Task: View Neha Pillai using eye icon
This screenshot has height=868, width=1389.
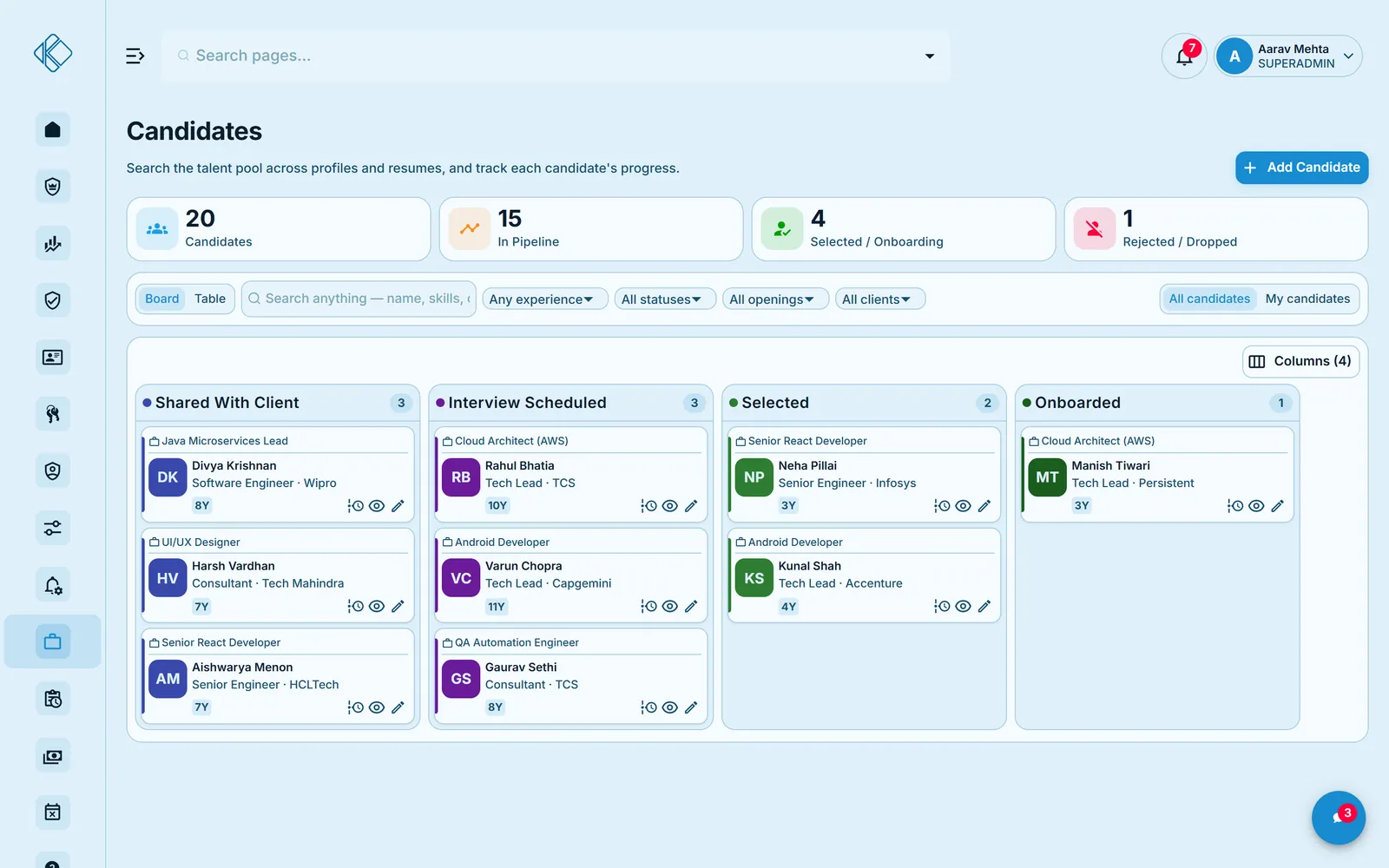Action: 963,506
